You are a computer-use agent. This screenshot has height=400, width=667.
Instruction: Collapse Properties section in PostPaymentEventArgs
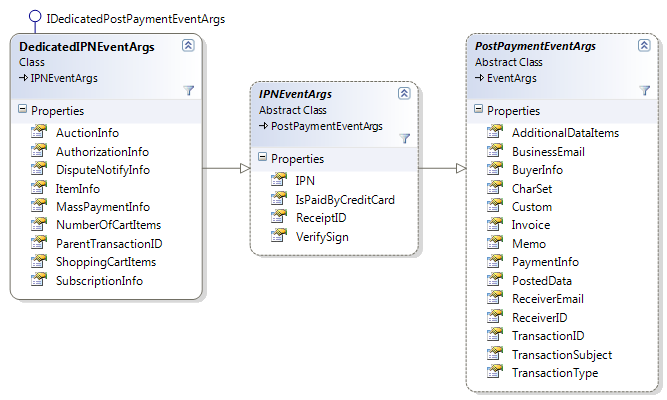tap(479, 109)
